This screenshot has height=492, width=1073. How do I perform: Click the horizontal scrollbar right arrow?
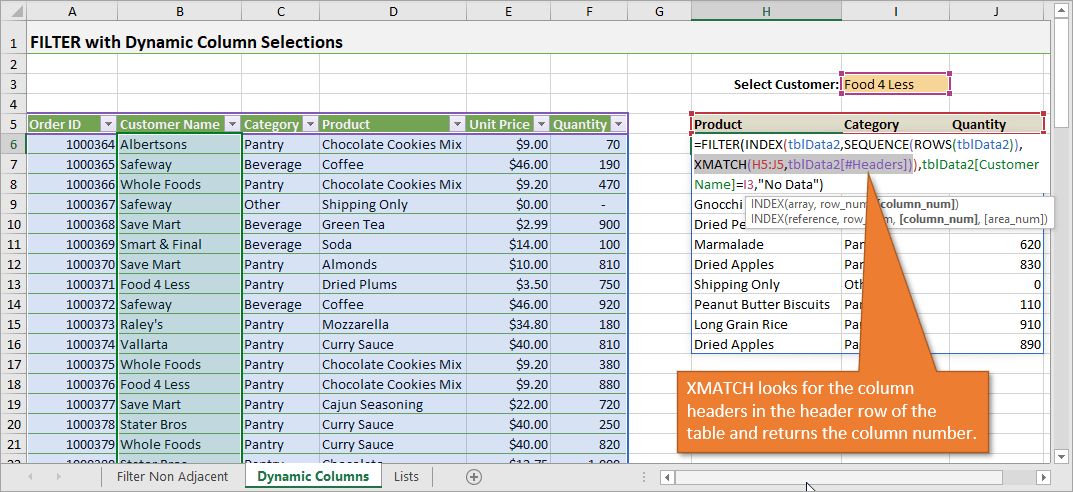coord(1044,478)
